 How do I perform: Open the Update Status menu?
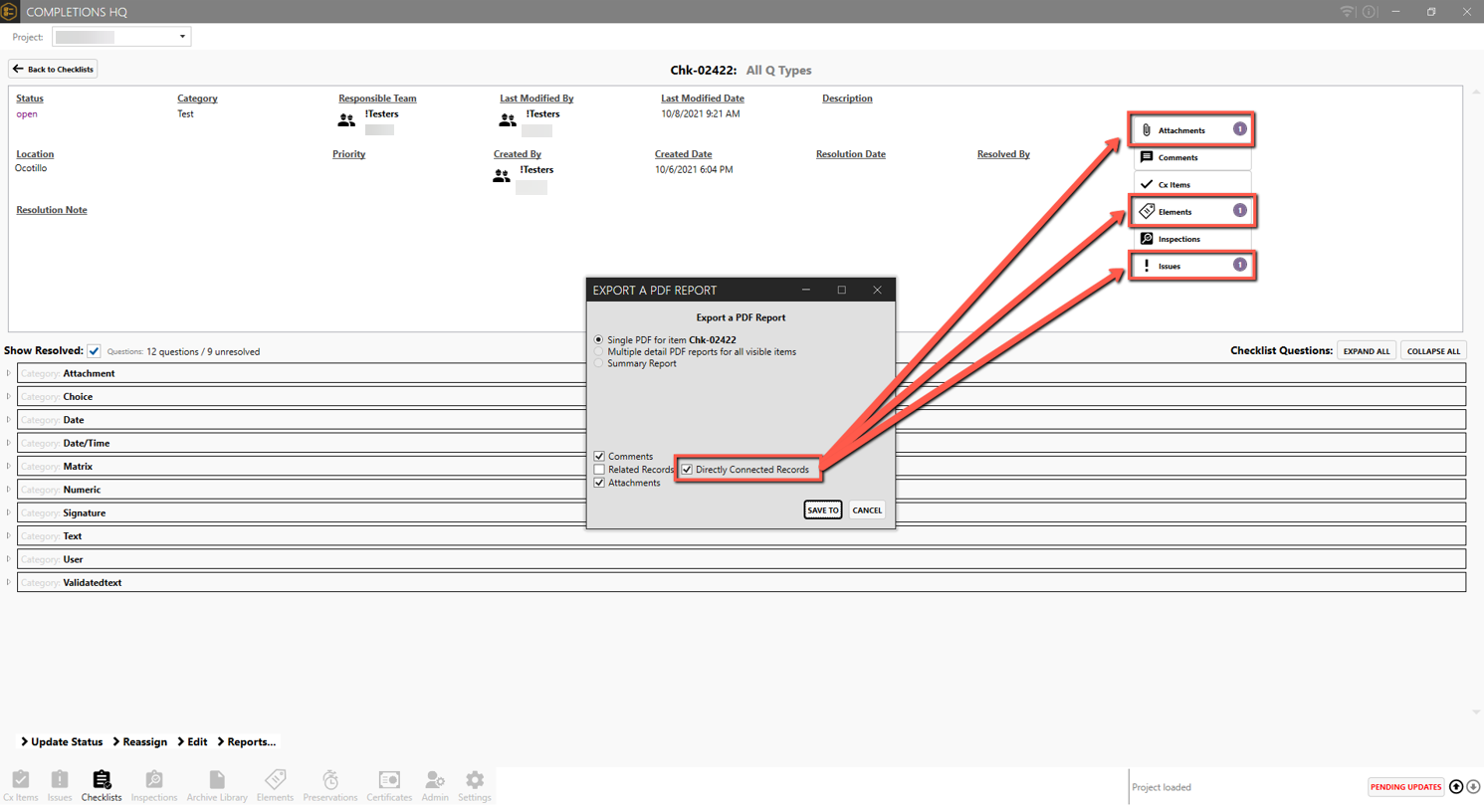(62, 742)
